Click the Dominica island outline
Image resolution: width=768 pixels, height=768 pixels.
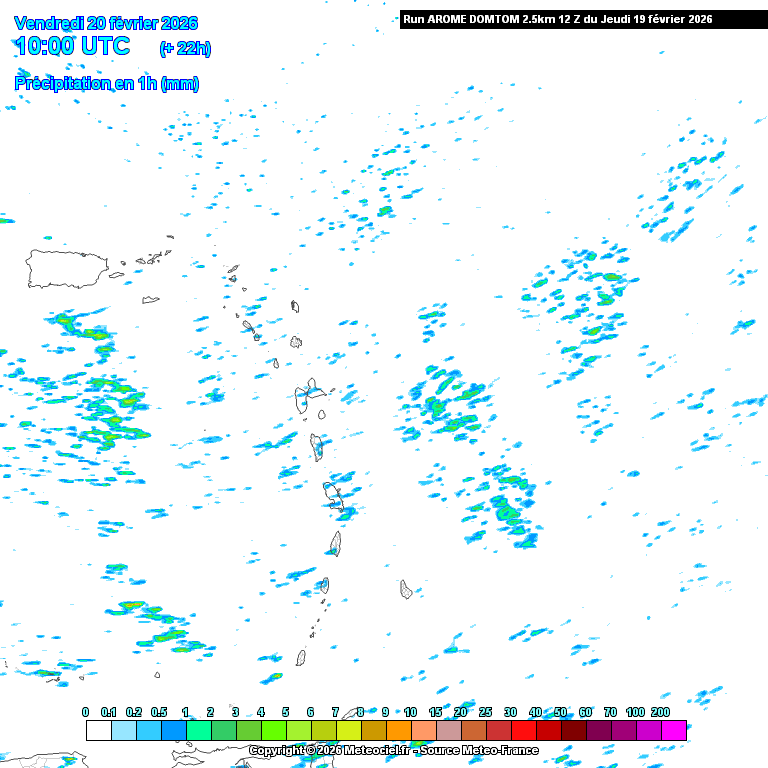(x=318, y=446)
